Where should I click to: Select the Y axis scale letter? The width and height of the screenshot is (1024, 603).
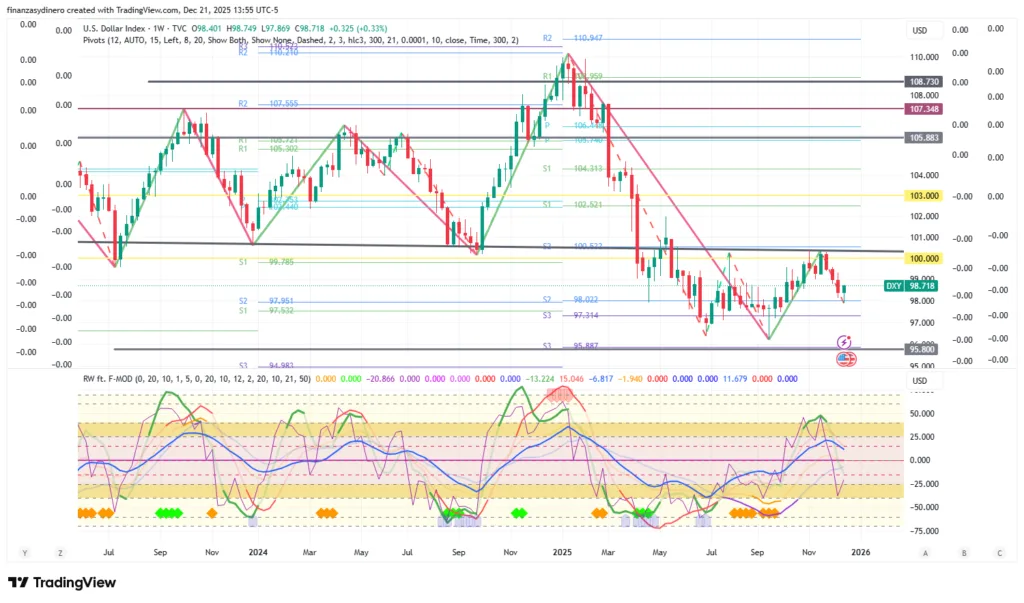click(23, 552)
